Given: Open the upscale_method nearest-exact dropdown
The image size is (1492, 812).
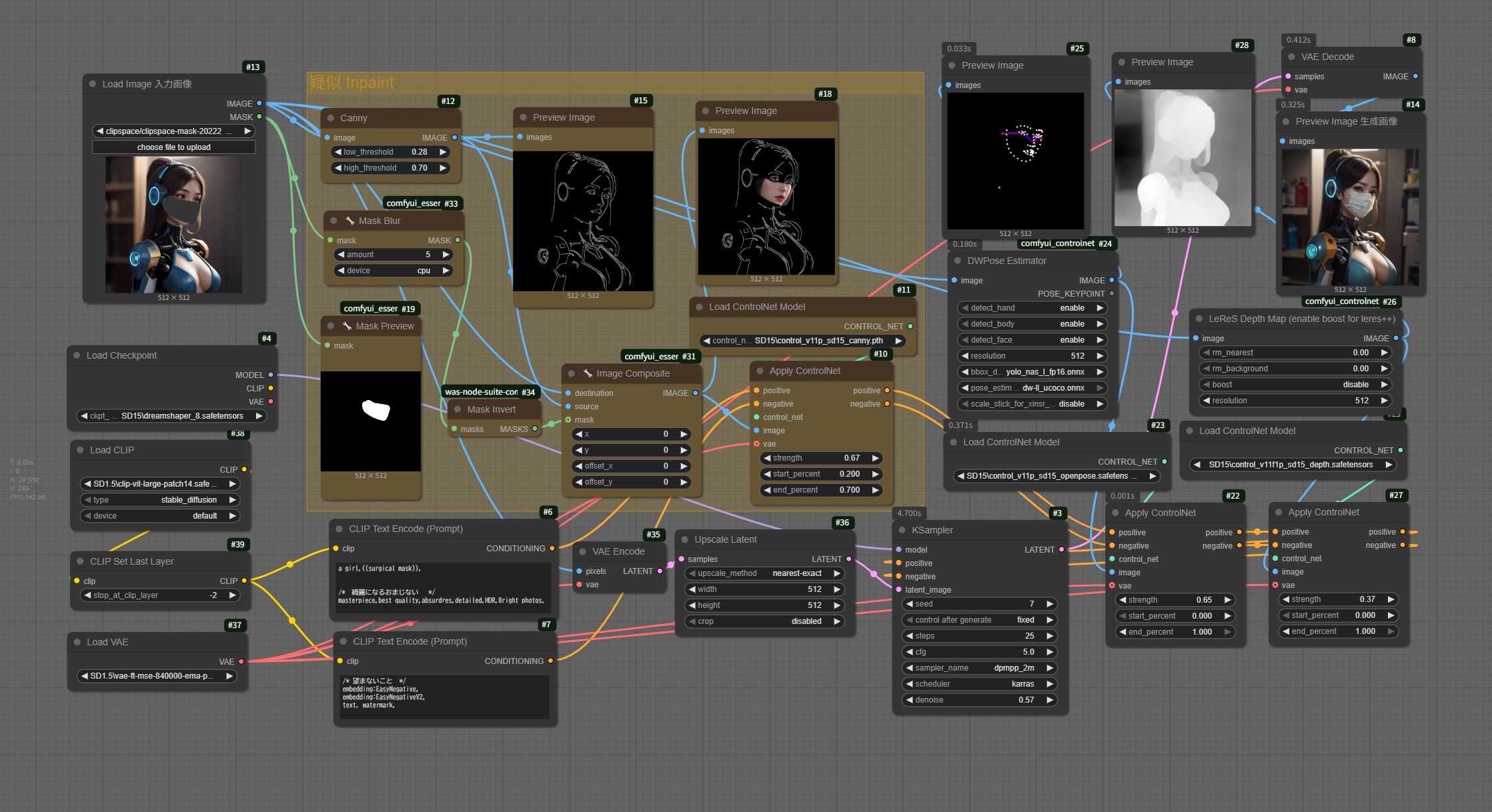Looking at the screenshot, I should click(x=764, y=573).
